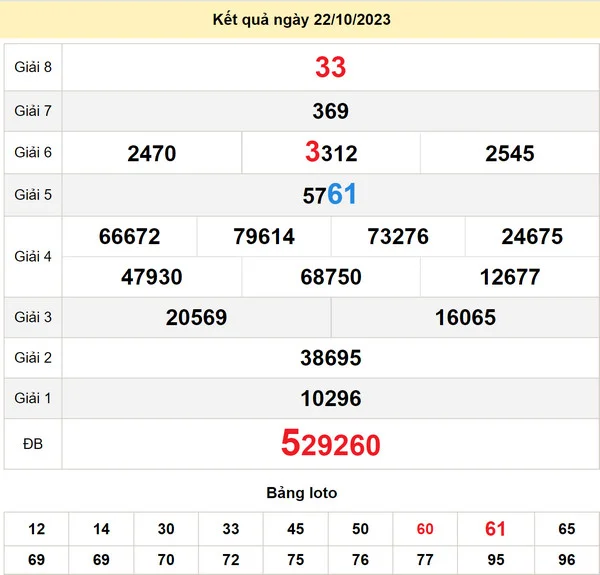Select the Giải 3 number 16065
The image size is (600, 575).
[x=465, y=318]
